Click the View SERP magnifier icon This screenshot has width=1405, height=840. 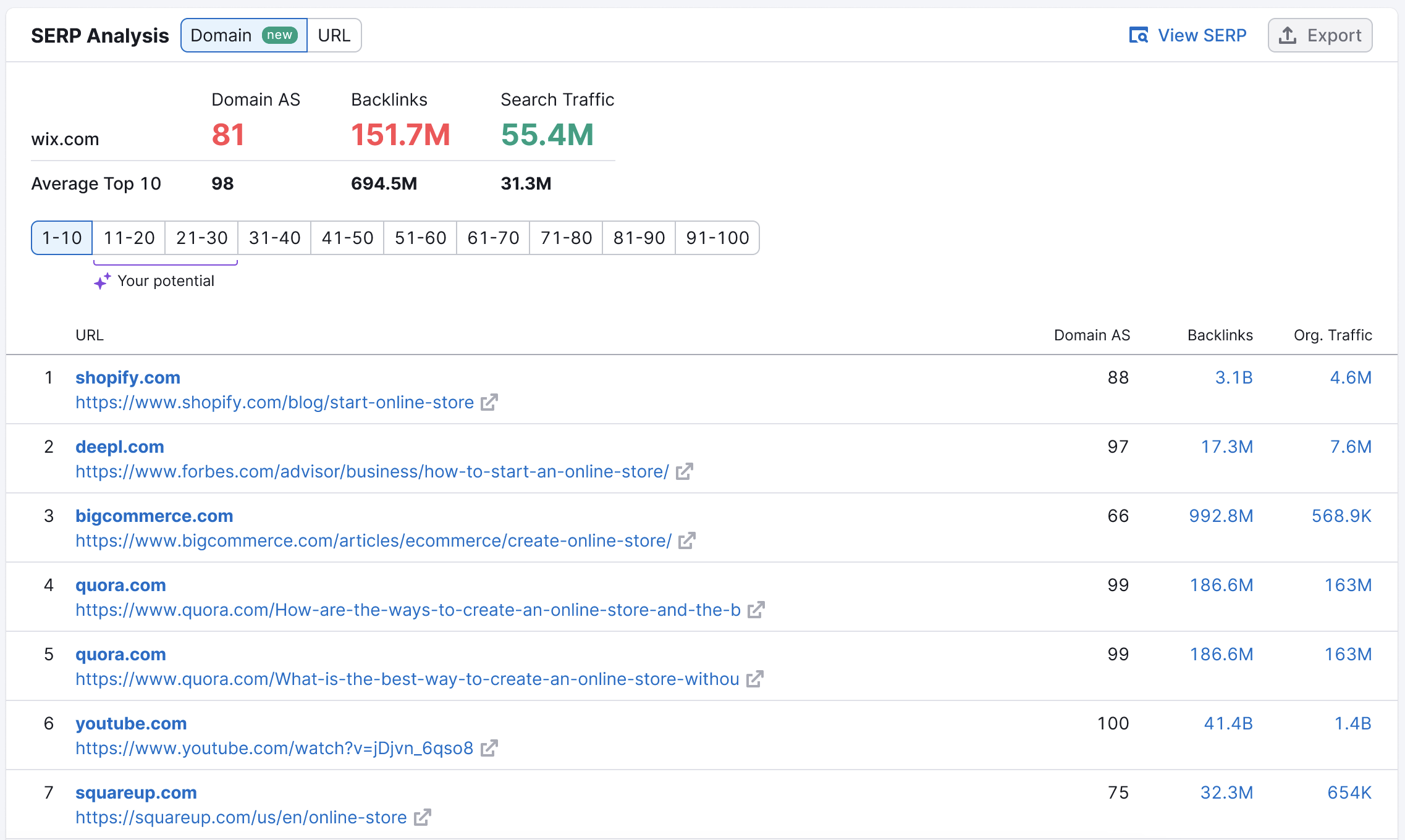(x=1138, y=35)
